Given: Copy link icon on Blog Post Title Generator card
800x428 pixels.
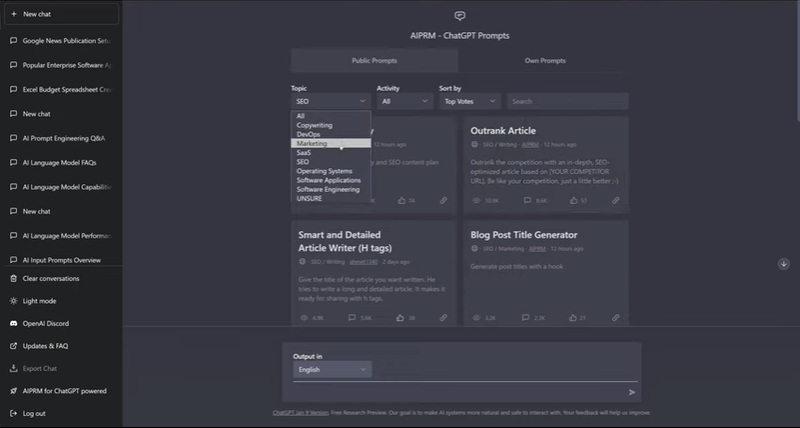Looking at the screenshot, I should 616,318.
